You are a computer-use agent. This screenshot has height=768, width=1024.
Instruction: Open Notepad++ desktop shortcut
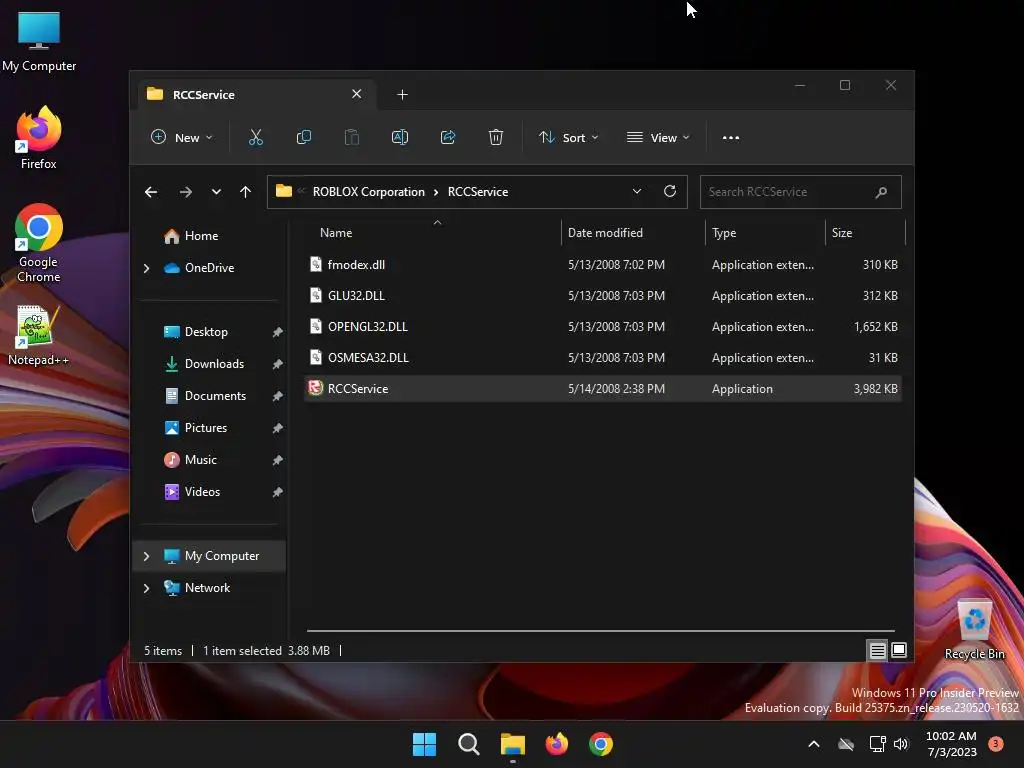[39, 336]
